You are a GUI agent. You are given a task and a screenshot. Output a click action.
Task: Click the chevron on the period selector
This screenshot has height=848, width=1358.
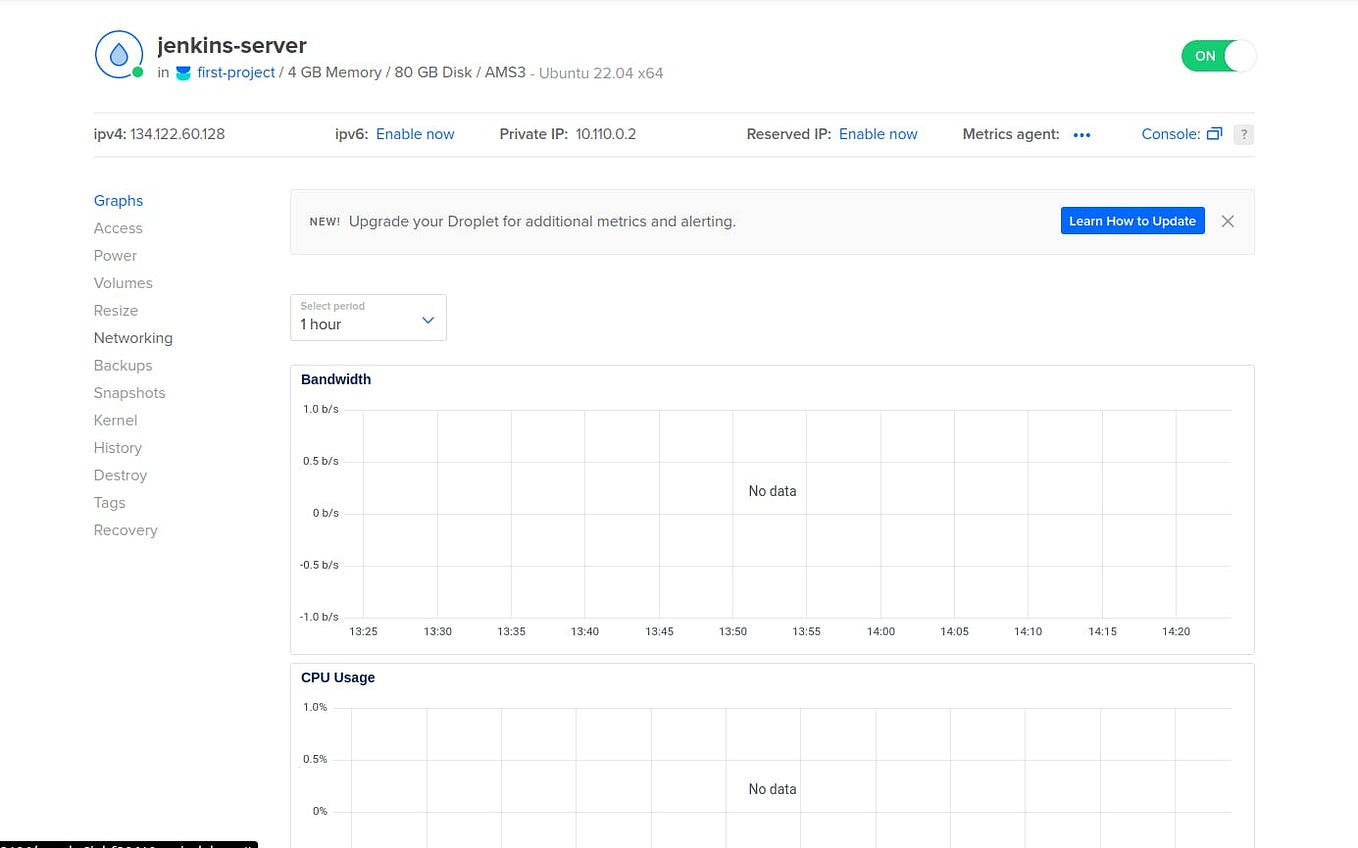click(428, 318)
